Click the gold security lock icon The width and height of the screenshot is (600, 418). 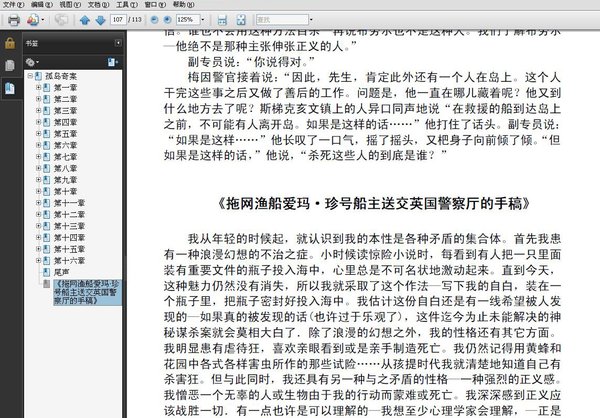pos(10,43)
